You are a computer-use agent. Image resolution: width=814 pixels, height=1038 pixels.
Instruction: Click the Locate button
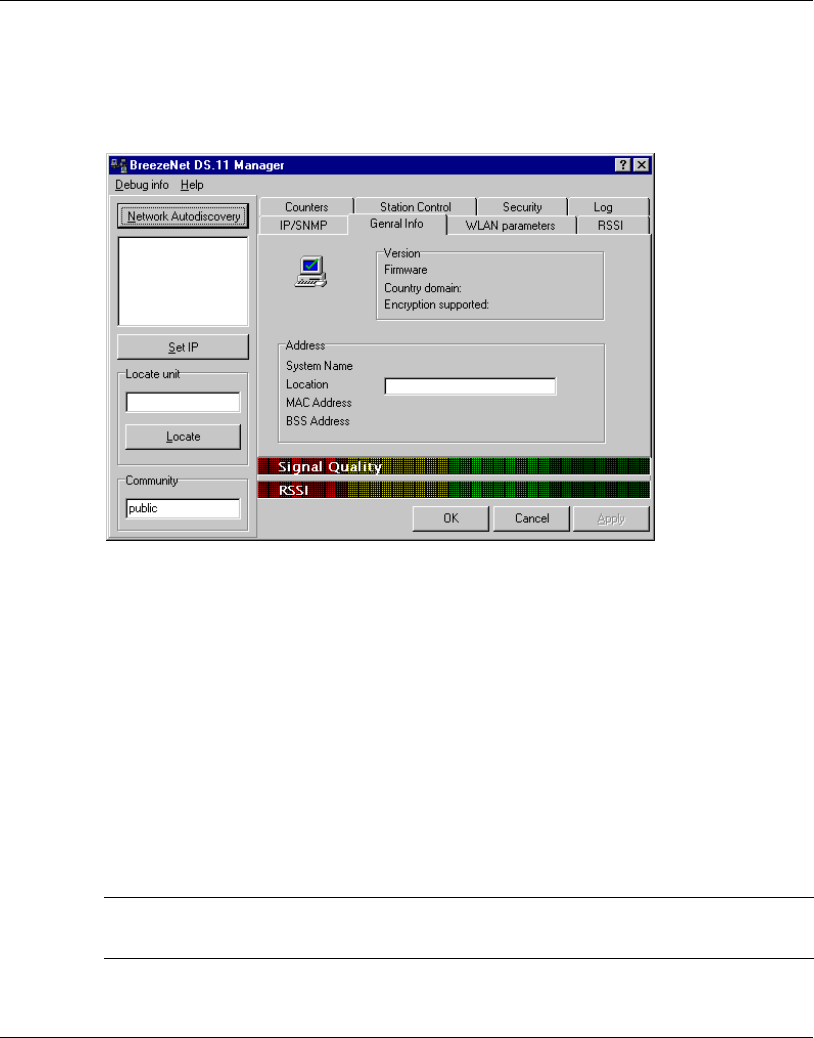coord(183,437)
